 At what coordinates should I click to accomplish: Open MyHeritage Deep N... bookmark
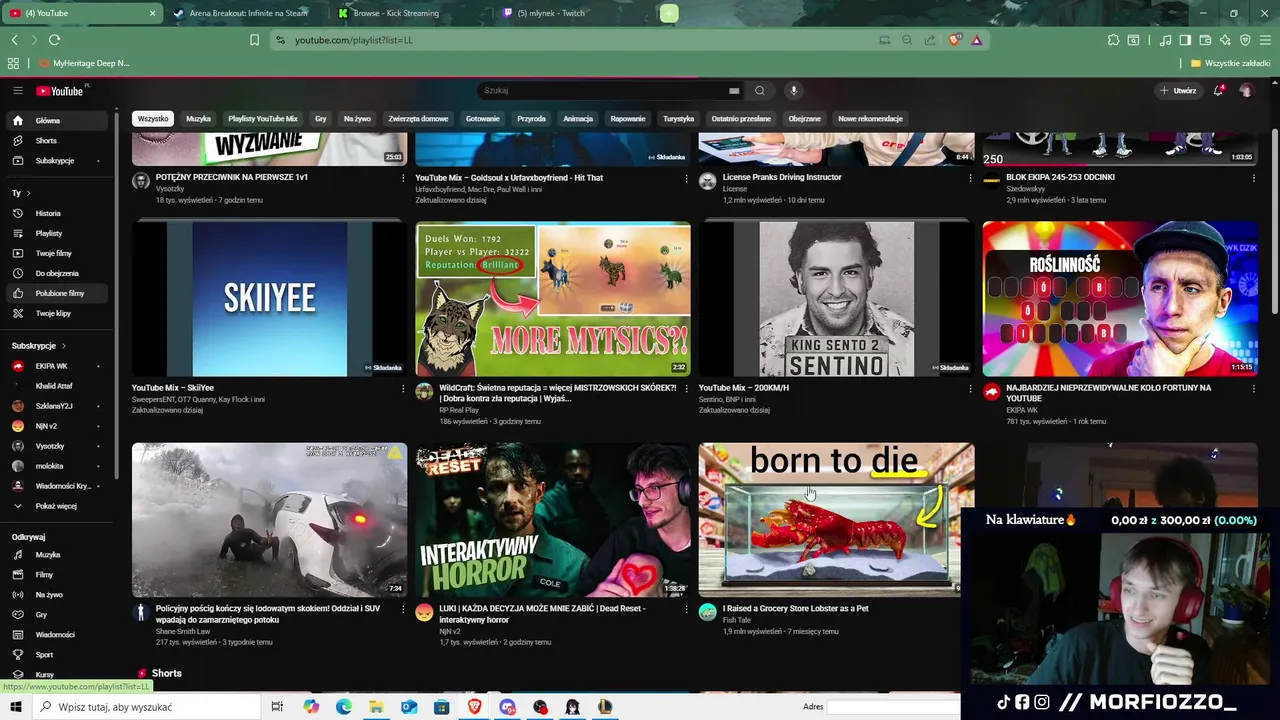pyautogui.click(x=84, y=63)
